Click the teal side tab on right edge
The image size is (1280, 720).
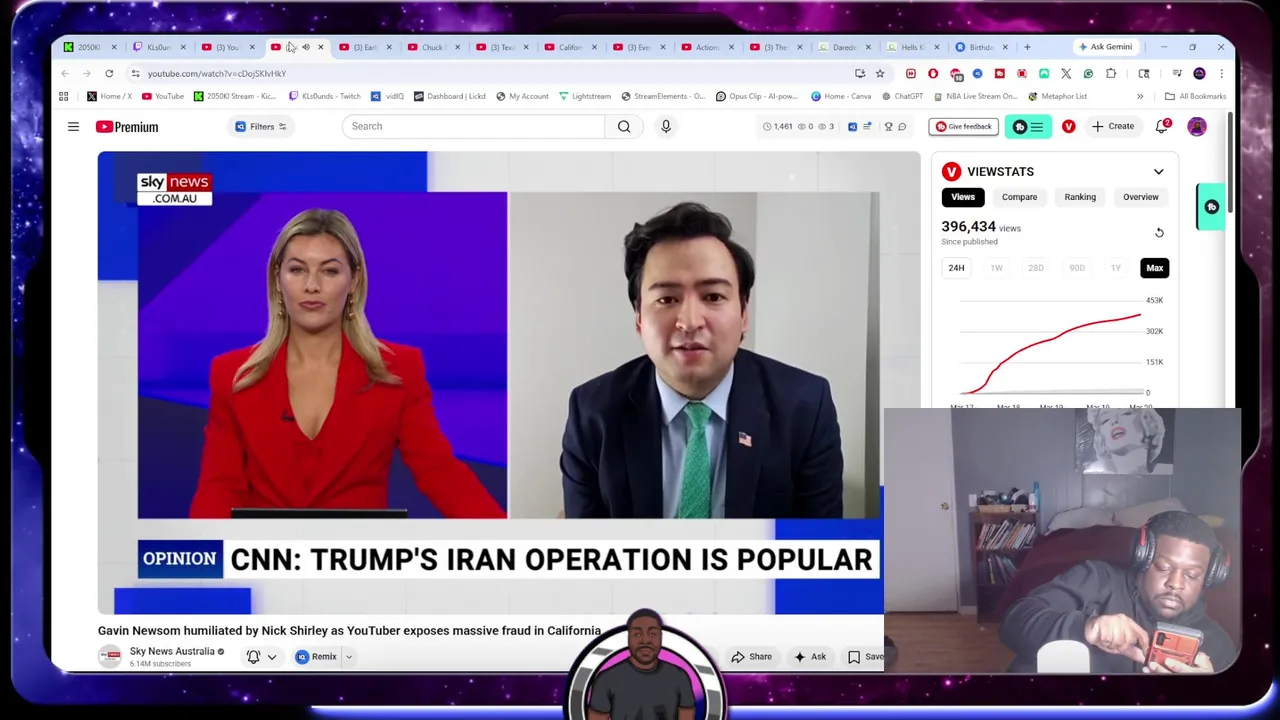click(x=1211, y=207)
